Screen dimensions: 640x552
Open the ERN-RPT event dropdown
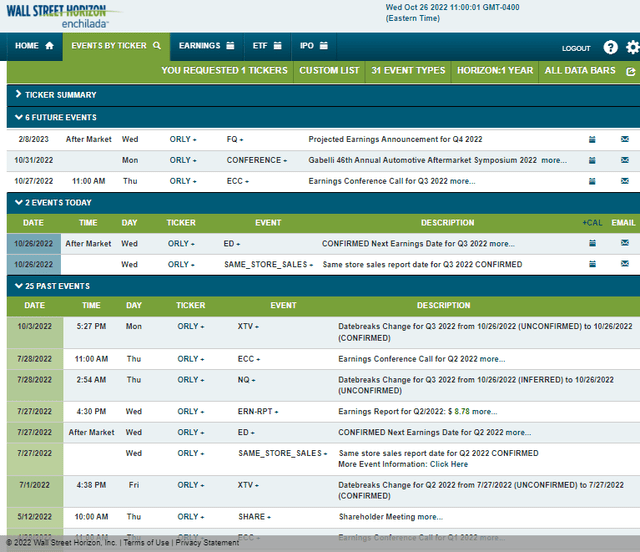click(x=258, y=412)
